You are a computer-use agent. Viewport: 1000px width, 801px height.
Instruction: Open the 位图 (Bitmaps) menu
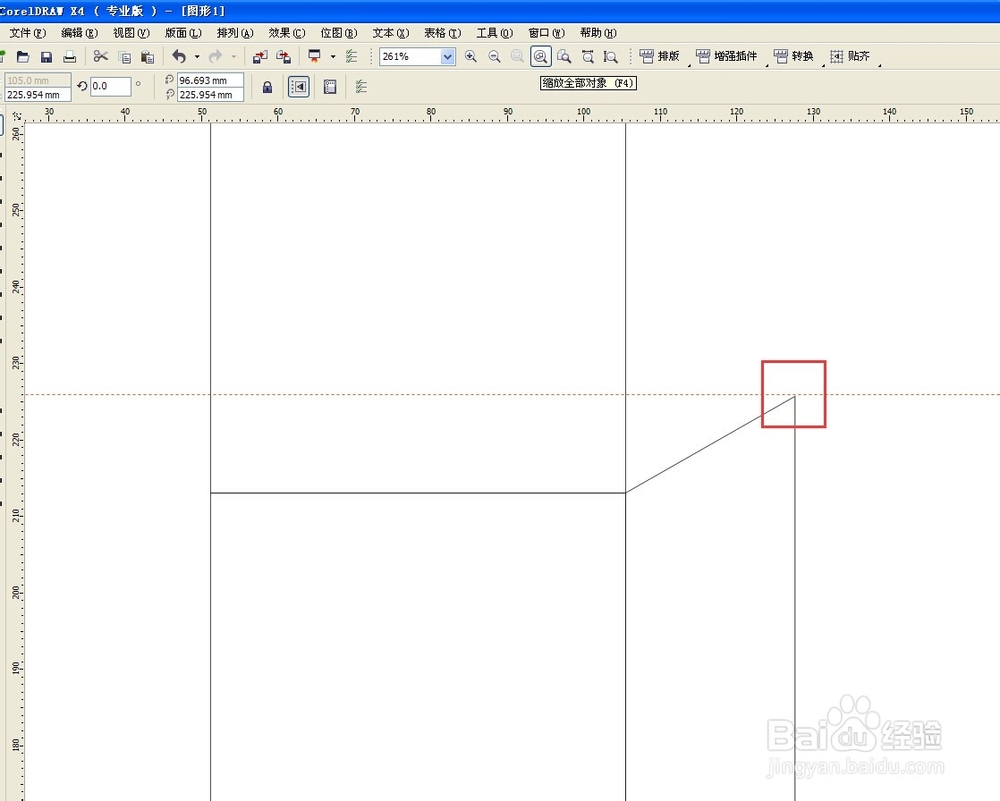pos(339,33)
